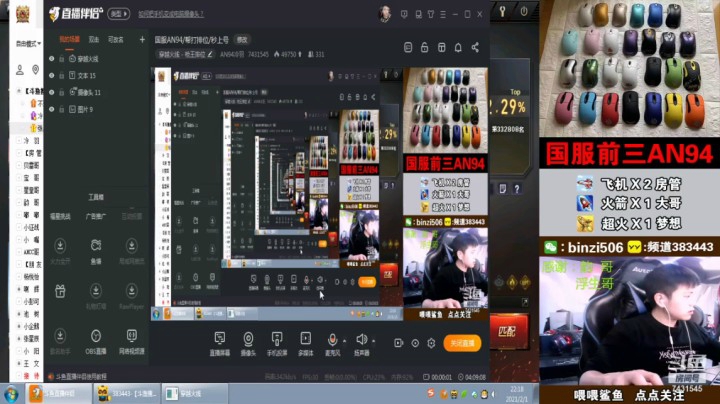The image size is (720, 404).
Task: Click the monitor icon in title bar
Action: (x=418, y=14)
